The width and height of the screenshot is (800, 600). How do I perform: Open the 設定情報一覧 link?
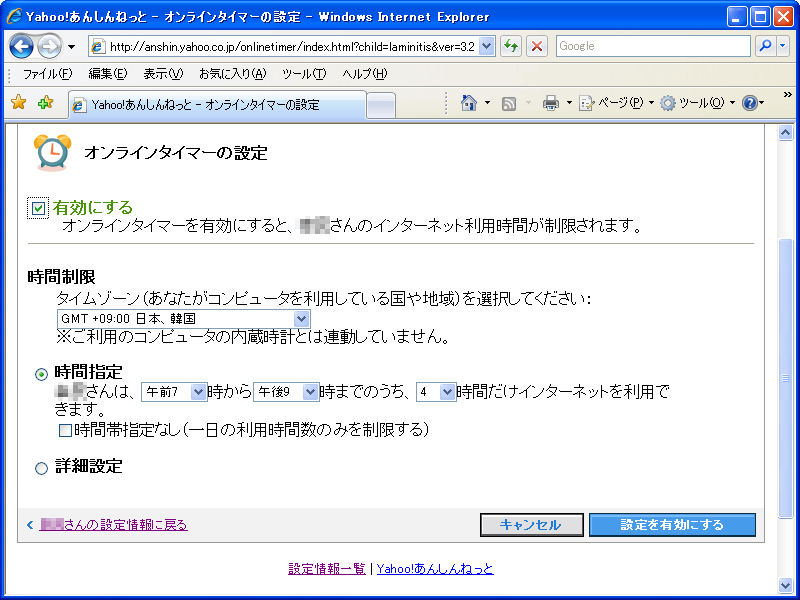(327, 568)
